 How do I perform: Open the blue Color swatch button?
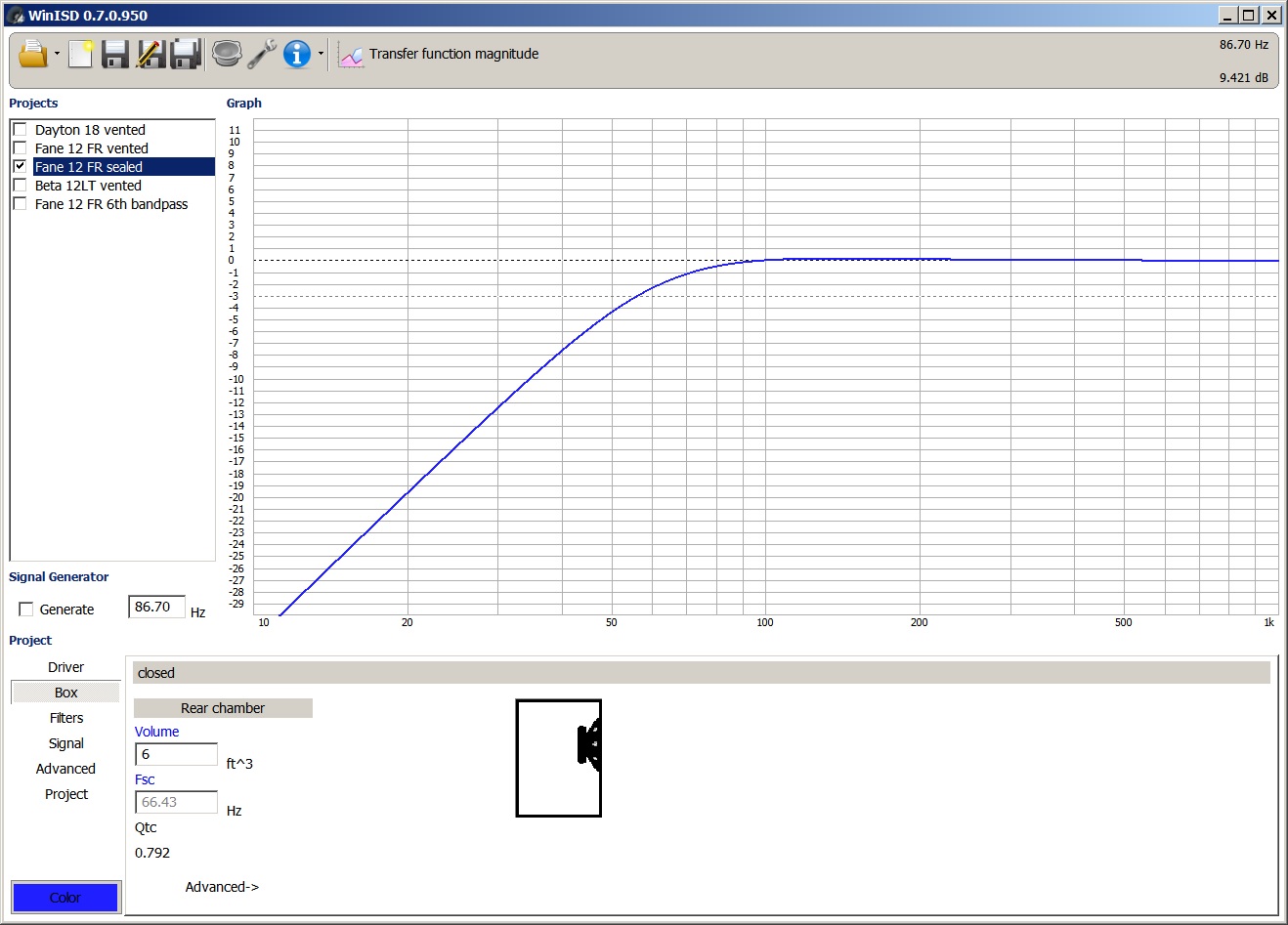[65, 898]
